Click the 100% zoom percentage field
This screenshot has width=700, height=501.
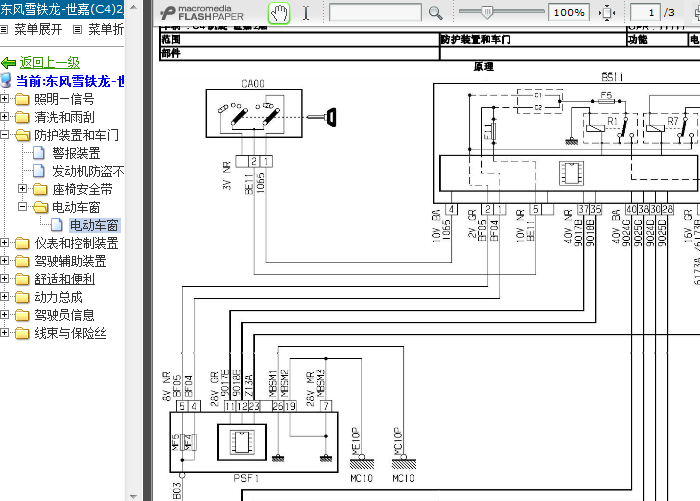tap(569, 13)
